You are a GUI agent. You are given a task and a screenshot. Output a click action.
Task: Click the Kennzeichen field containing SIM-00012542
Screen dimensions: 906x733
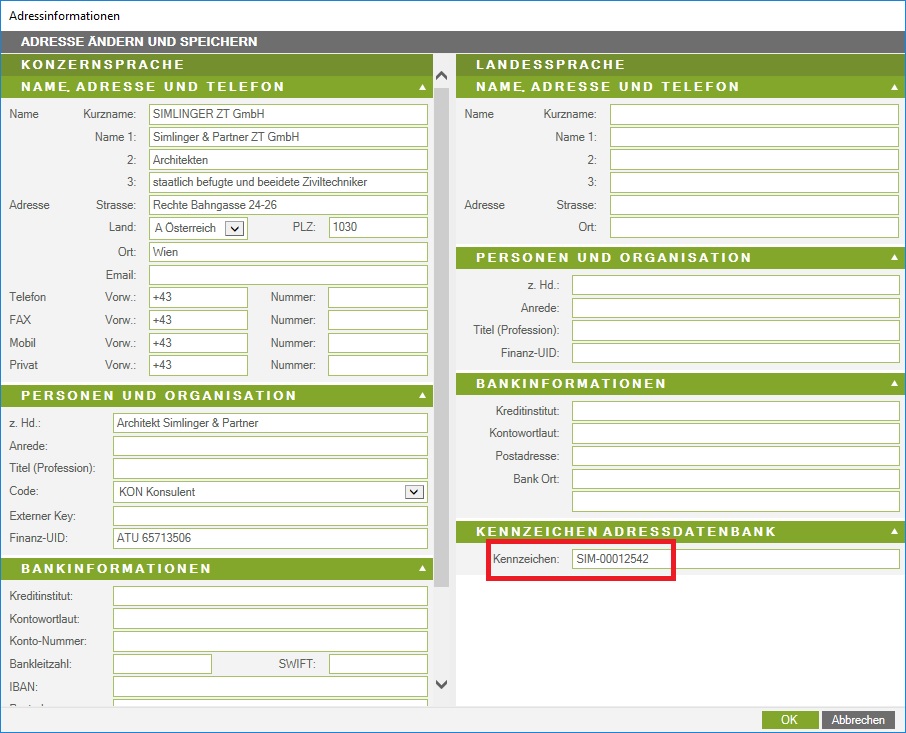(734, 559)
